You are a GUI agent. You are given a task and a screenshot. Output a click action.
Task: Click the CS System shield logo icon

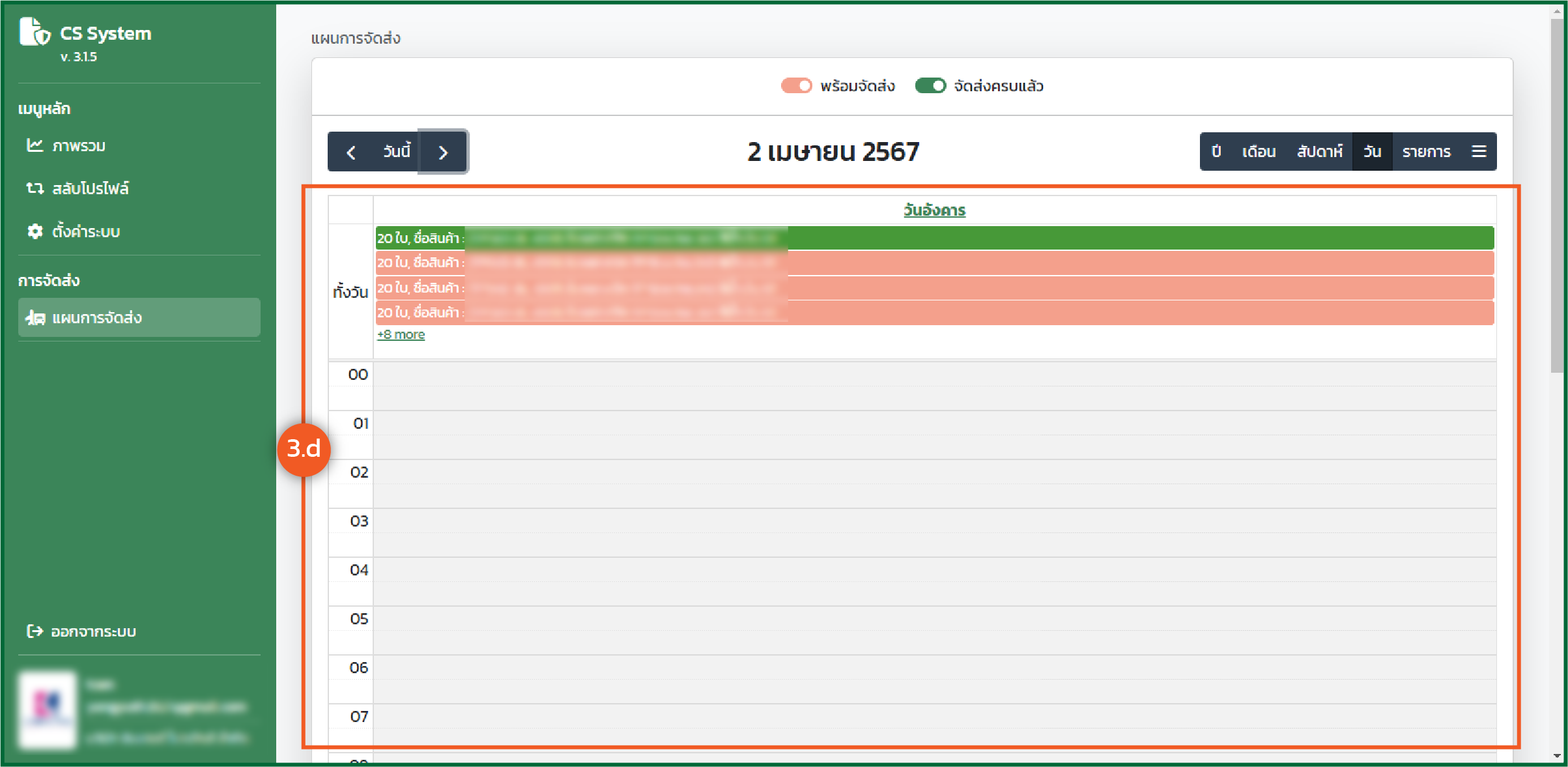(35, 32)
